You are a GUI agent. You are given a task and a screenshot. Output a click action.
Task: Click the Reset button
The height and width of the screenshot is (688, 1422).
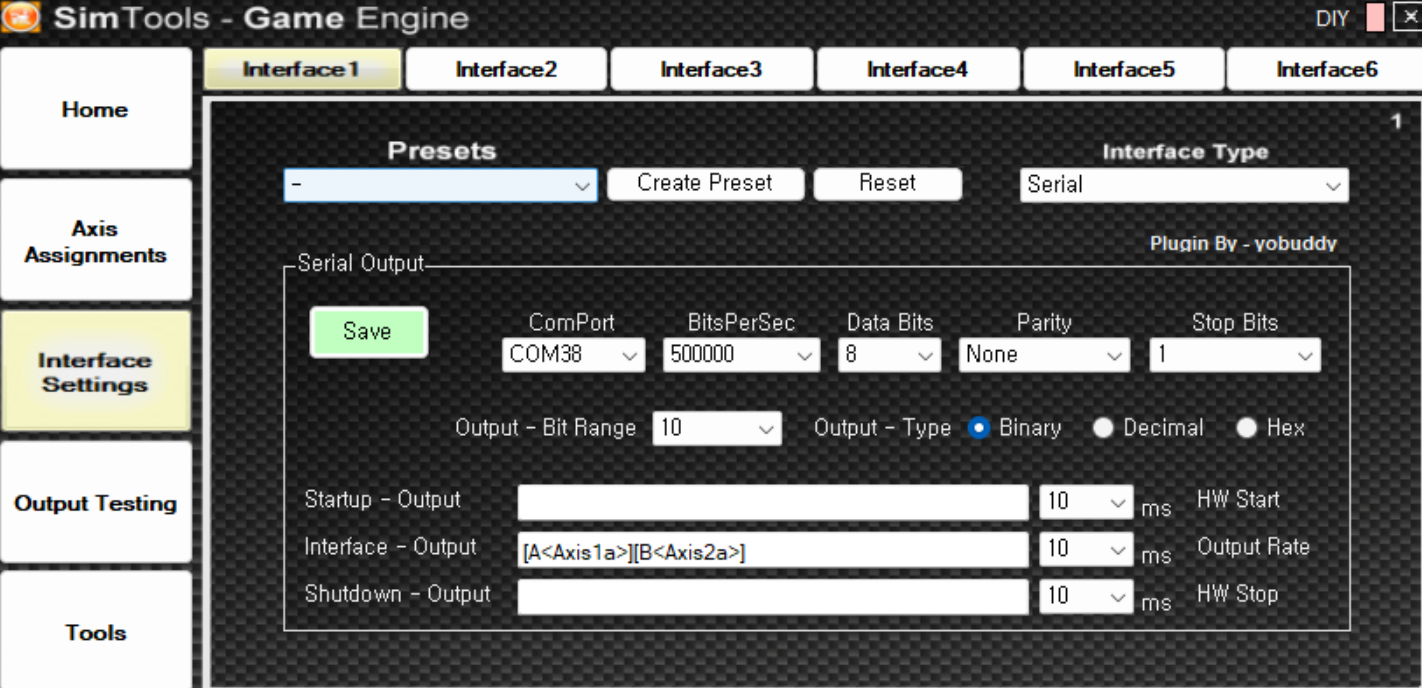click(x=887, y=183)
